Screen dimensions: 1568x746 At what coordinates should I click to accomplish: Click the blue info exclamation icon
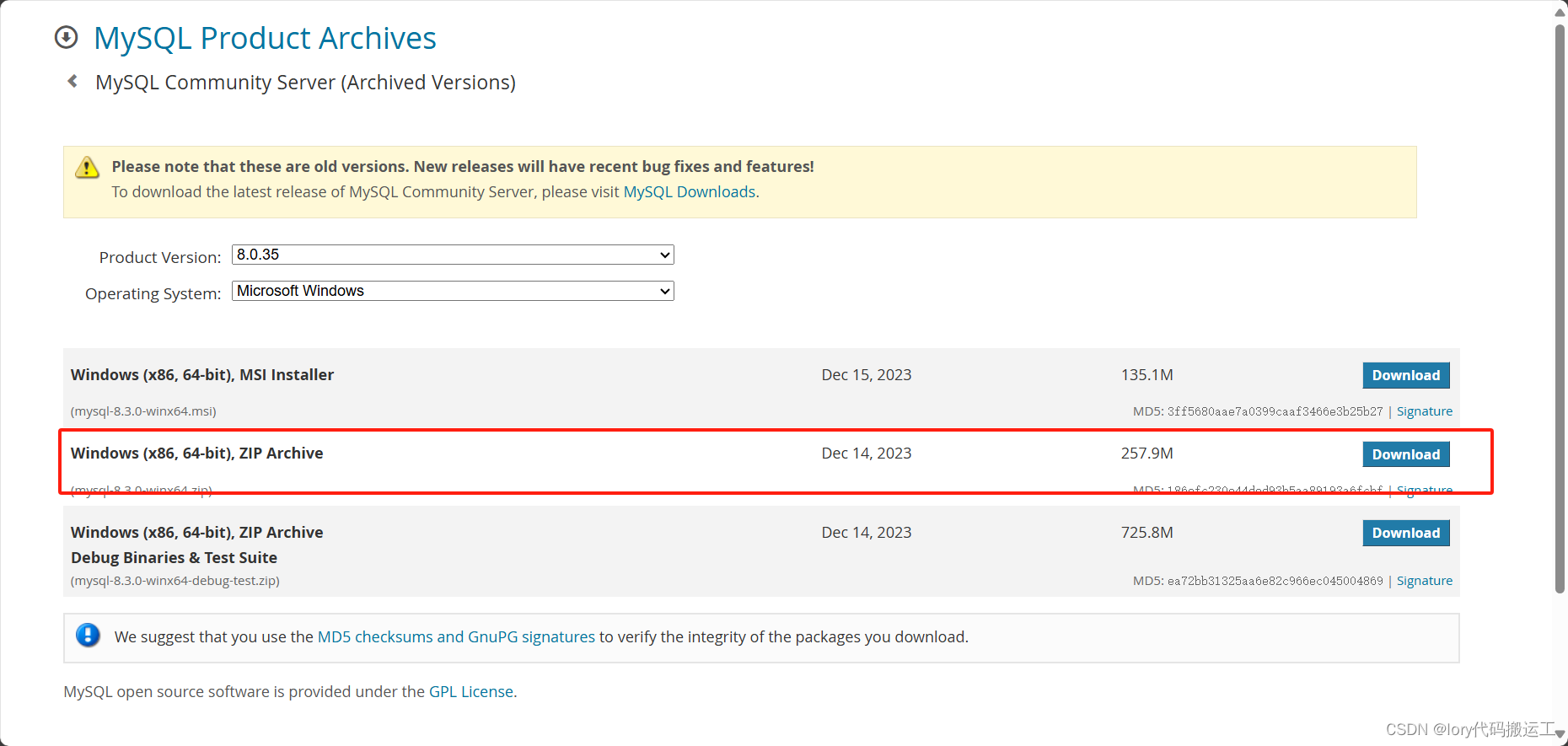point(88,635)
